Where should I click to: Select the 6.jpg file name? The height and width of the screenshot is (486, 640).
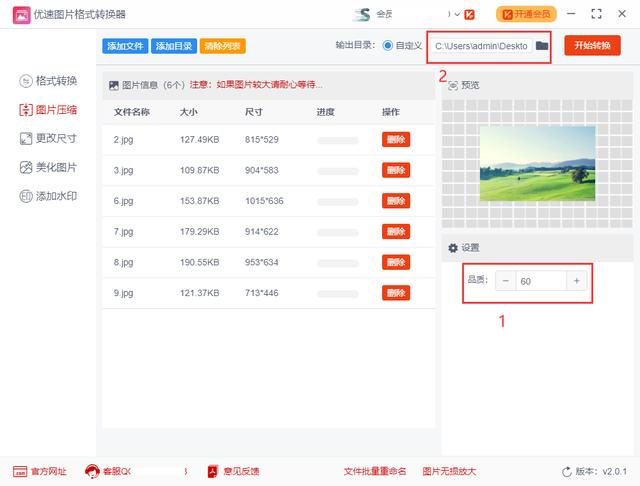tap(123, 201)
